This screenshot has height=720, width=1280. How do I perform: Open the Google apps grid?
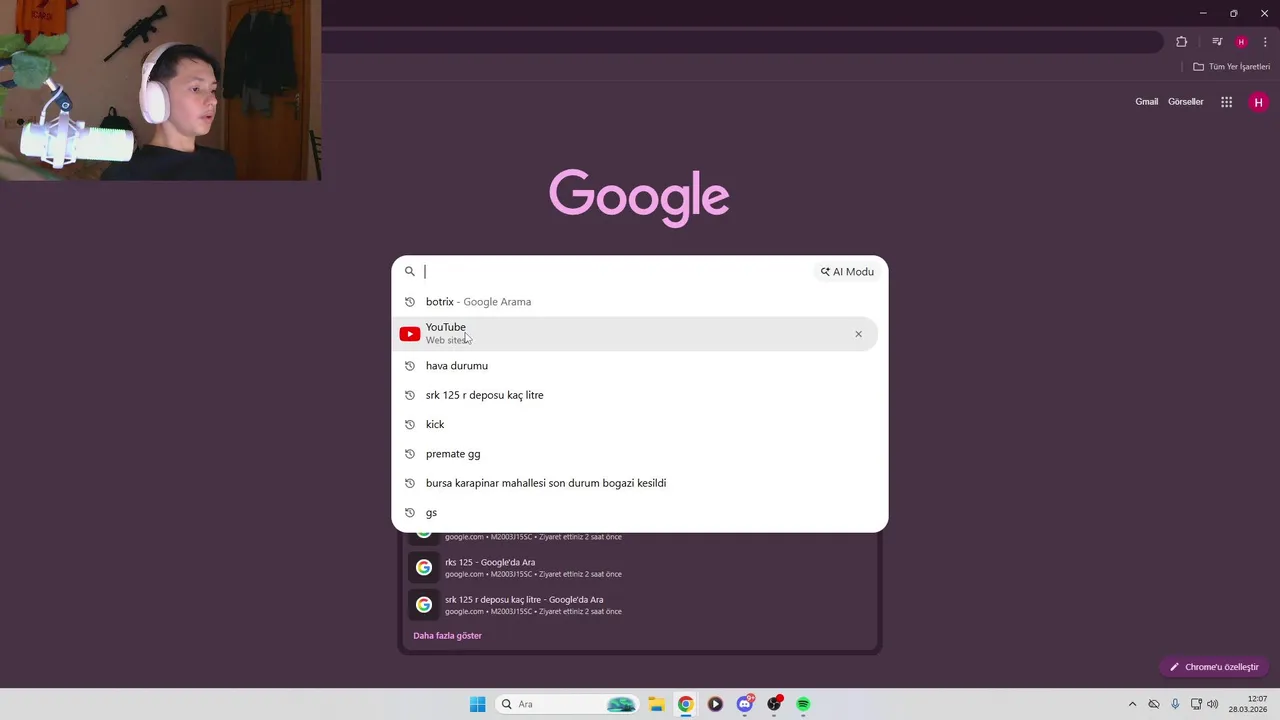coord(1226,102)
